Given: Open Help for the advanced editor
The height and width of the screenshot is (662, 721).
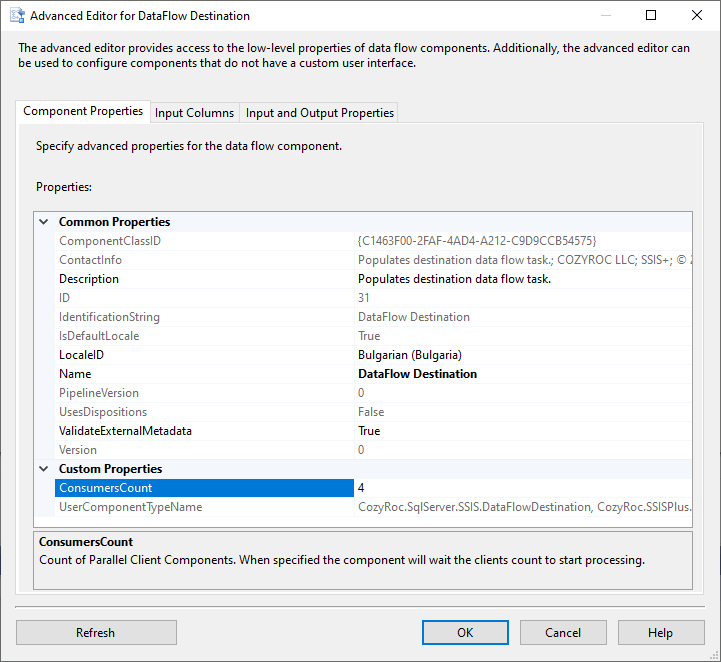Looking at the screenshot, I should [x=660, y=632].
